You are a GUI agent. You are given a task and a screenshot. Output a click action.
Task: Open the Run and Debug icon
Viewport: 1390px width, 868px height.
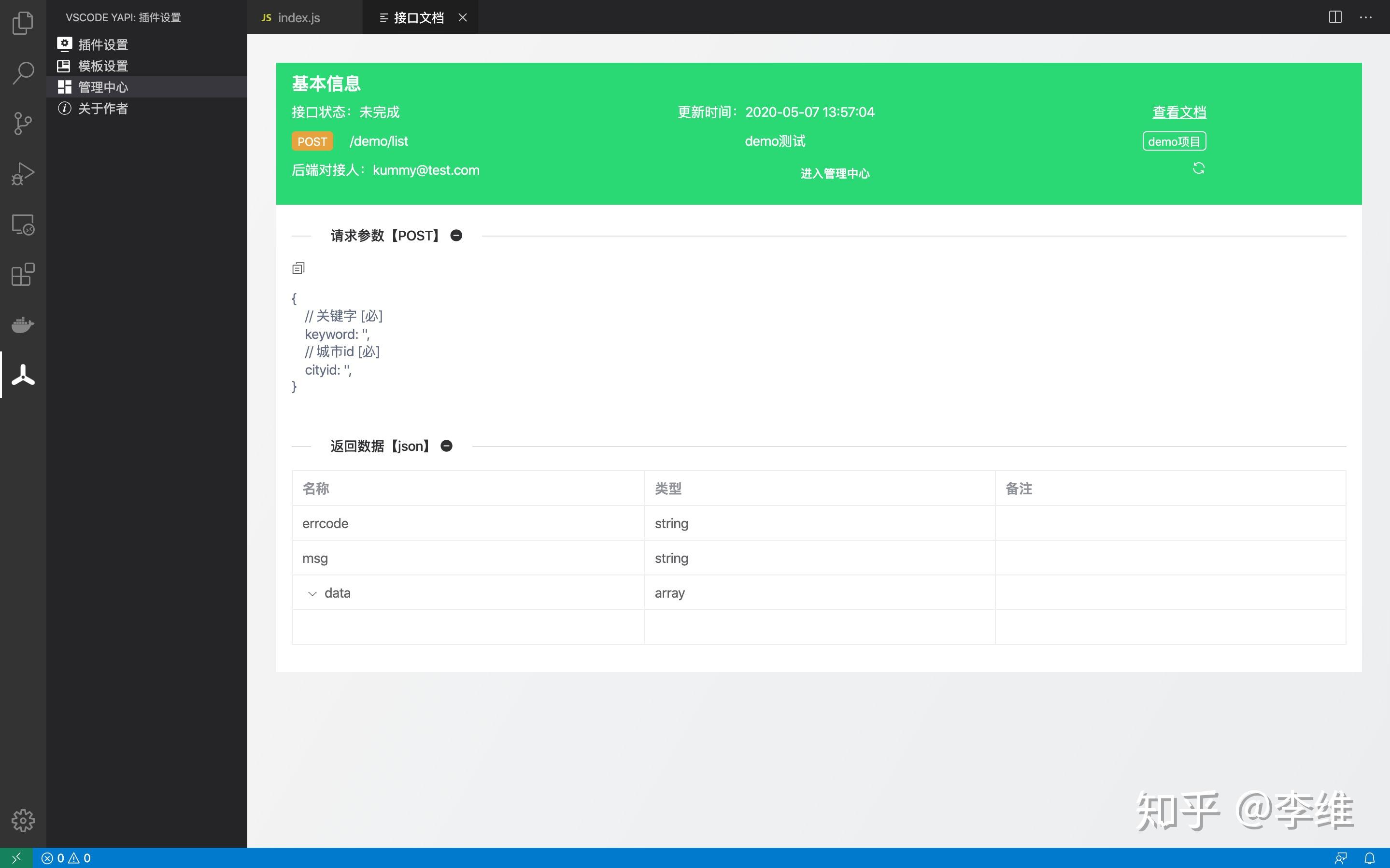(x=22, y=173)
